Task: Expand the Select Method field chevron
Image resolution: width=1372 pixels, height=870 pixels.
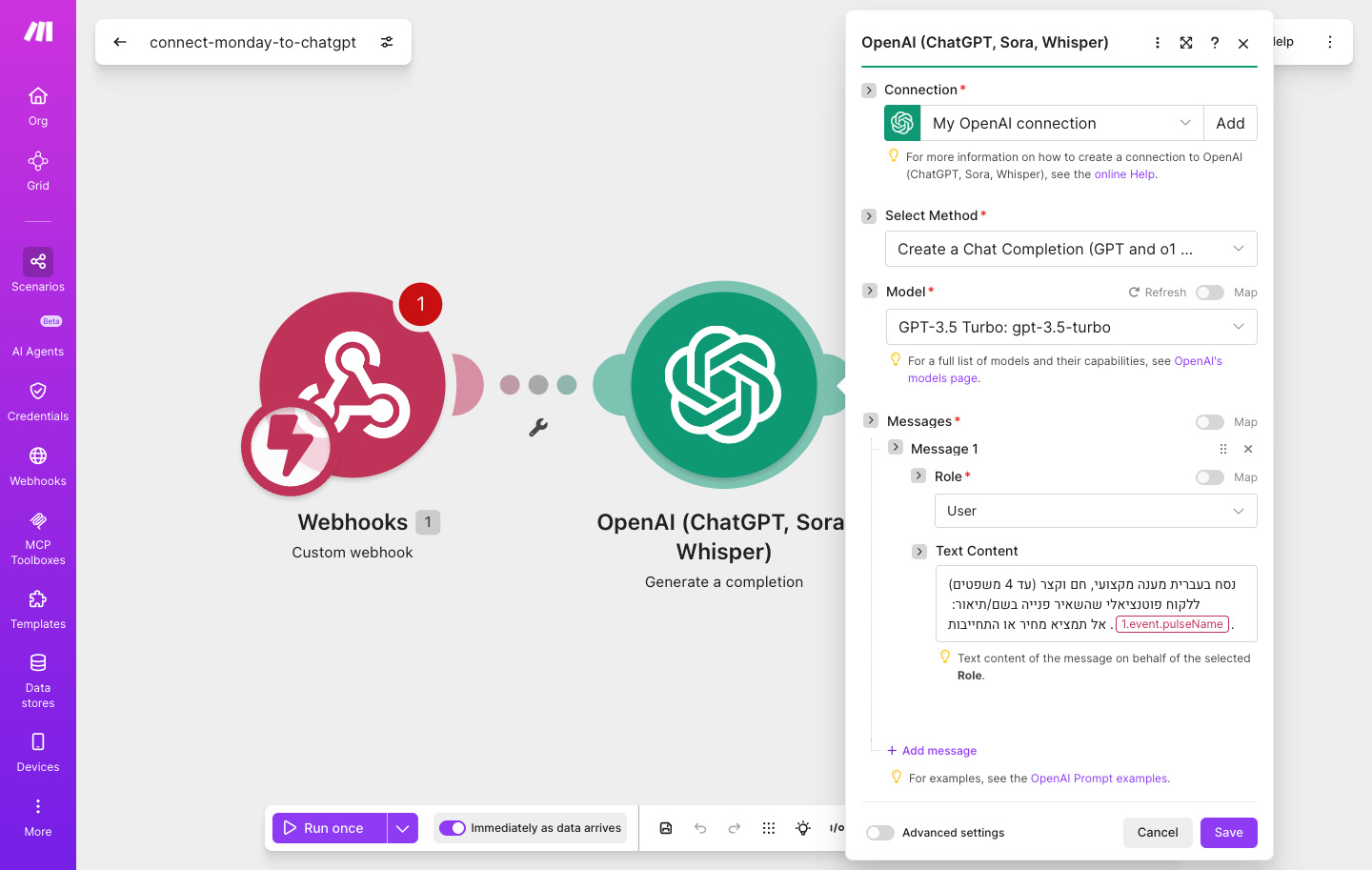Action: click(x=869, y=216)
